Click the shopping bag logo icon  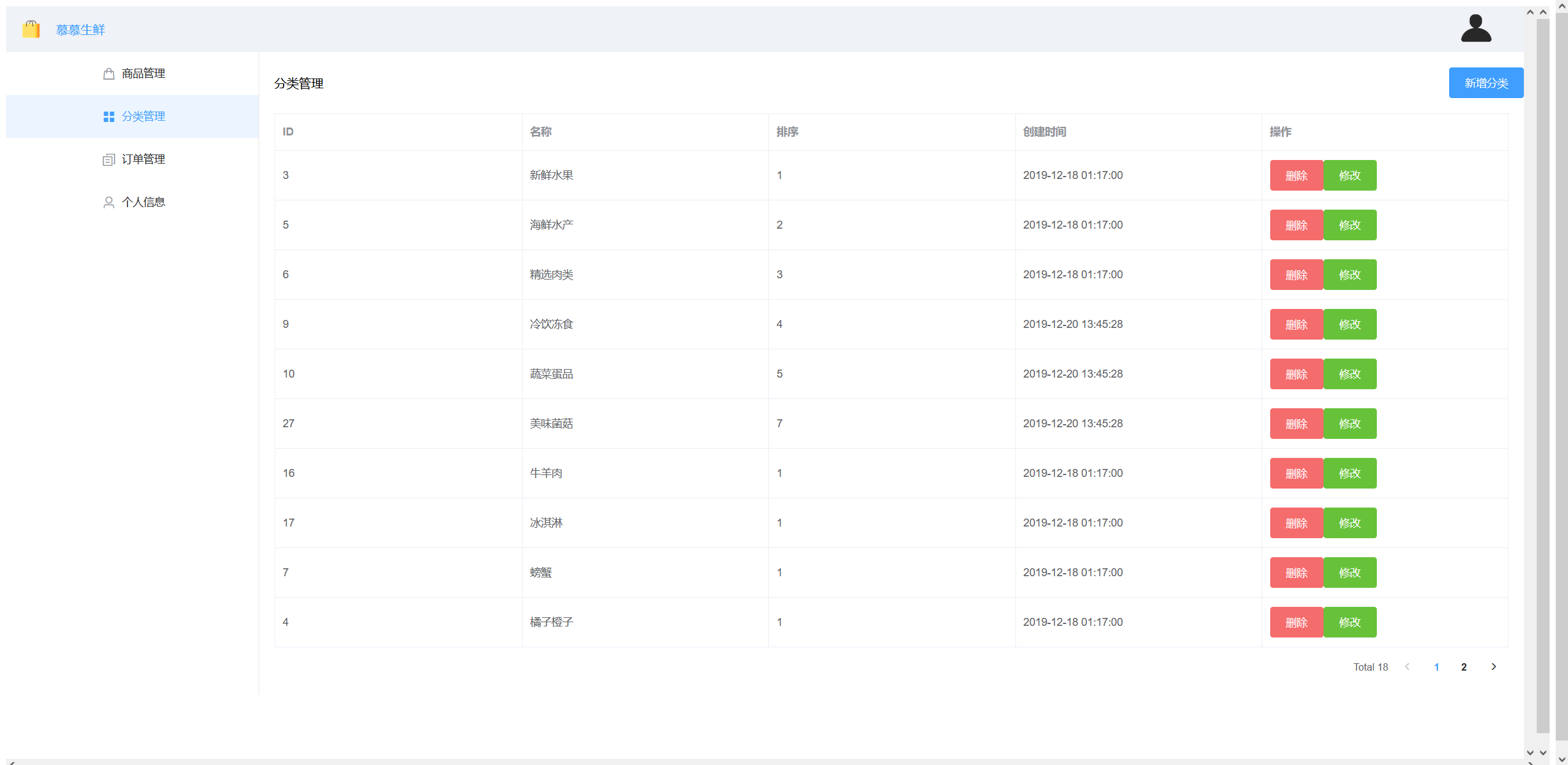[31, 29]
